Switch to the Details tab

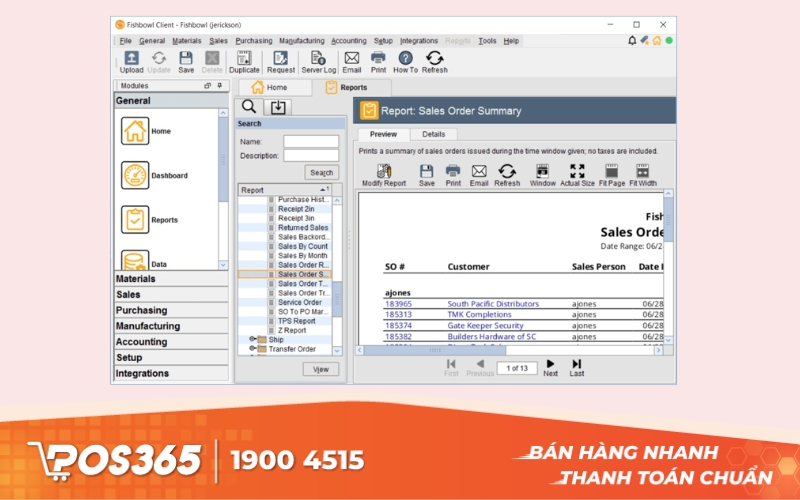[x=434, y=134]
